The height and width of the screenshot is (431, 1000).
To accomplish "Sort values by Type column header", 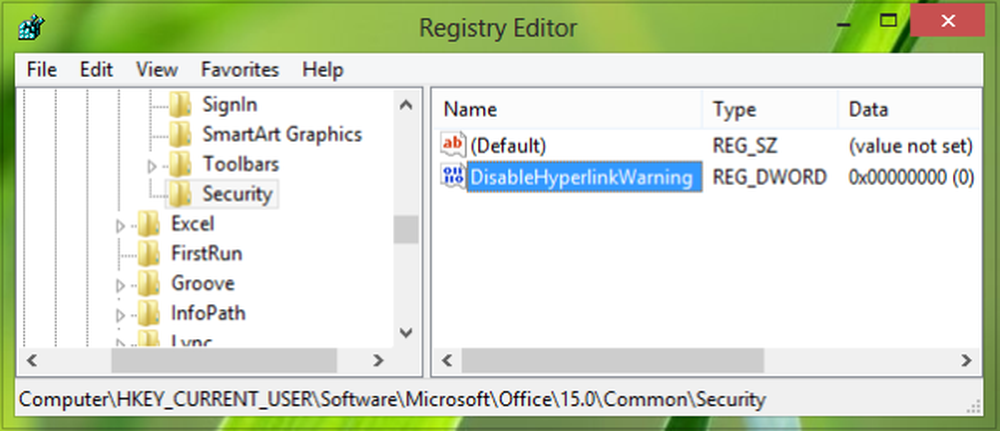I will [770, 110].
